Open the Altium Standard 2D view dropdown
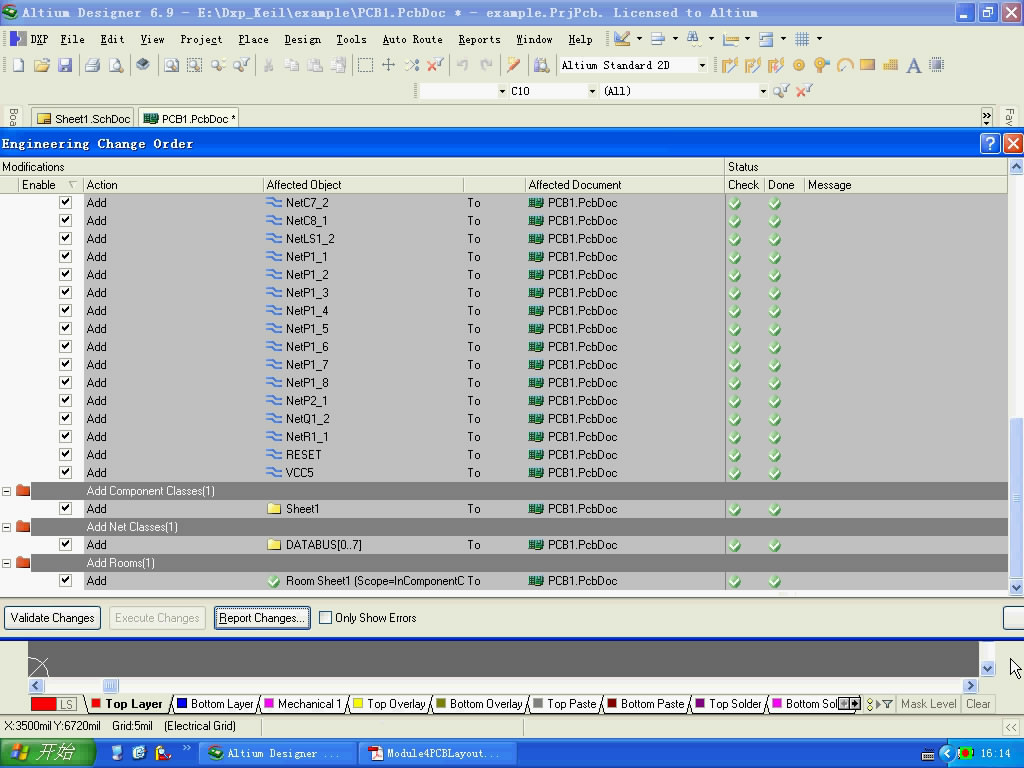Viewport: 1024px width, 768px height. click(x=702, y=65)
